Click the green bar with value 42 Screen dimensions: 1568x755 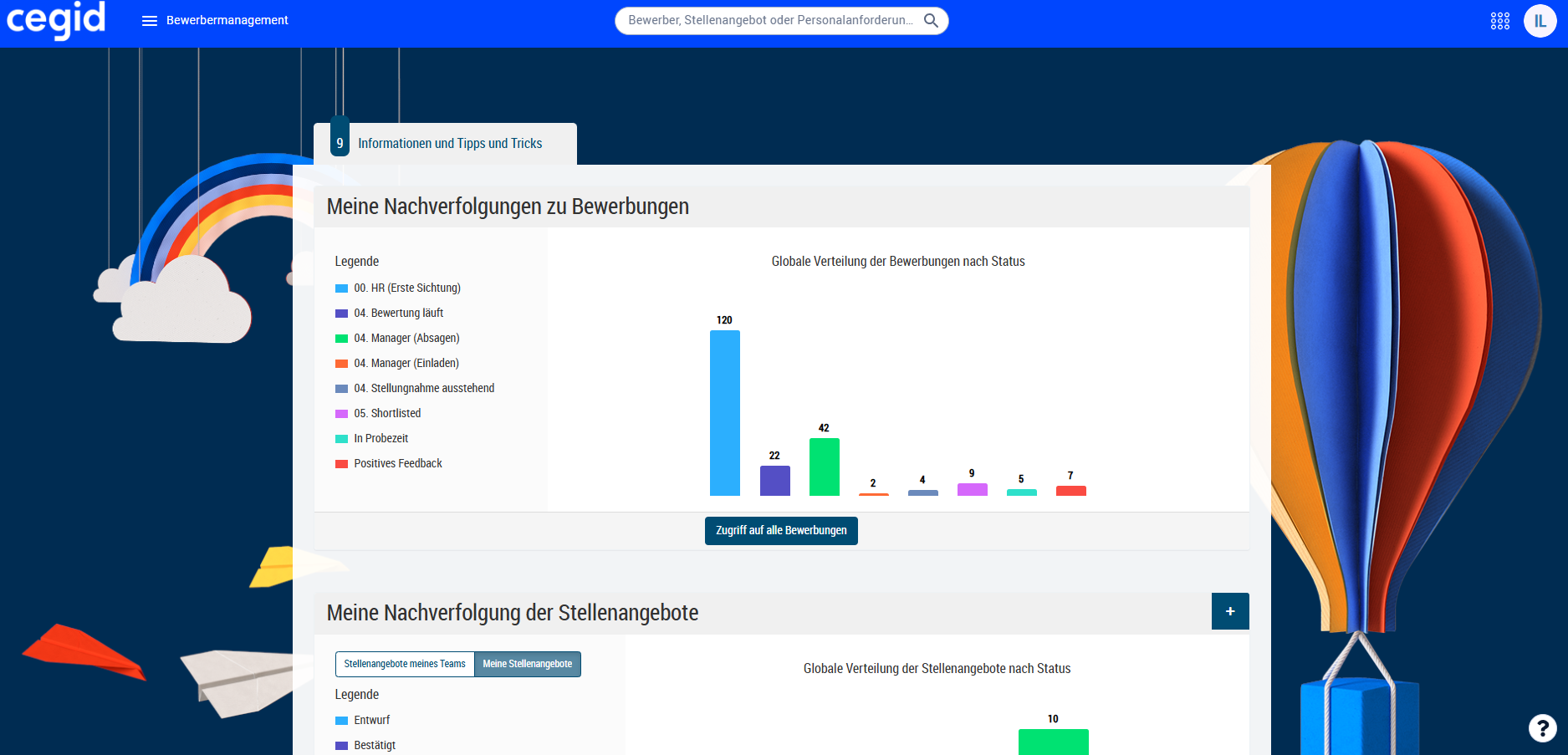(x=825, y=467)
